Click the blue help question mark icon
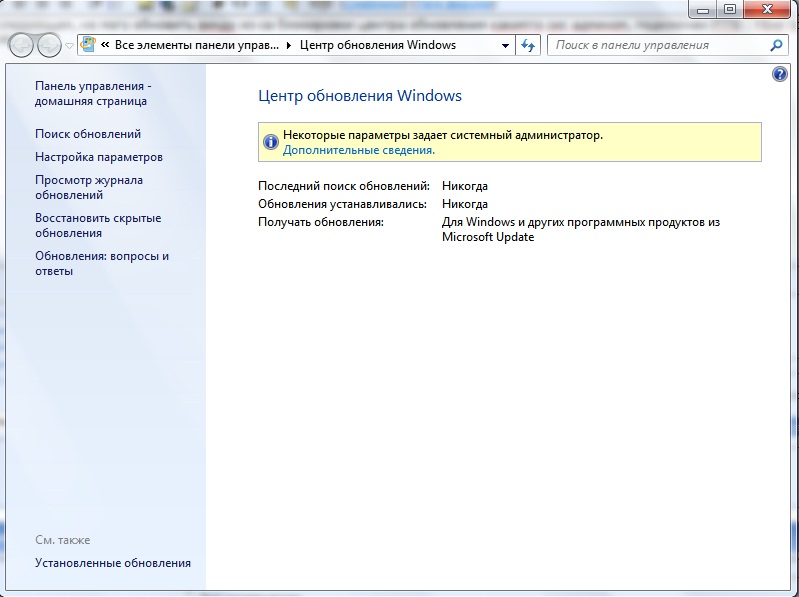The width and height of the screenshot is (799, 597). (x=780, y=74)
